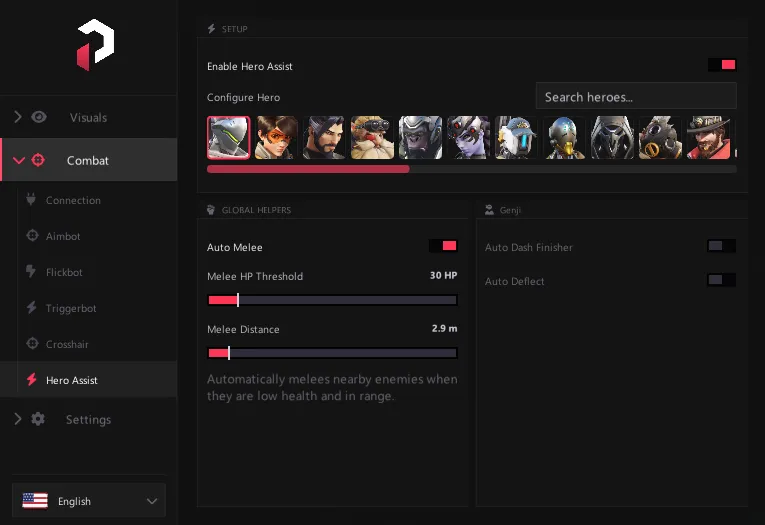The height and width of the screenshot is (525, 765).
Task: Open the Visuals menu item
Action: tap(89, 117)
